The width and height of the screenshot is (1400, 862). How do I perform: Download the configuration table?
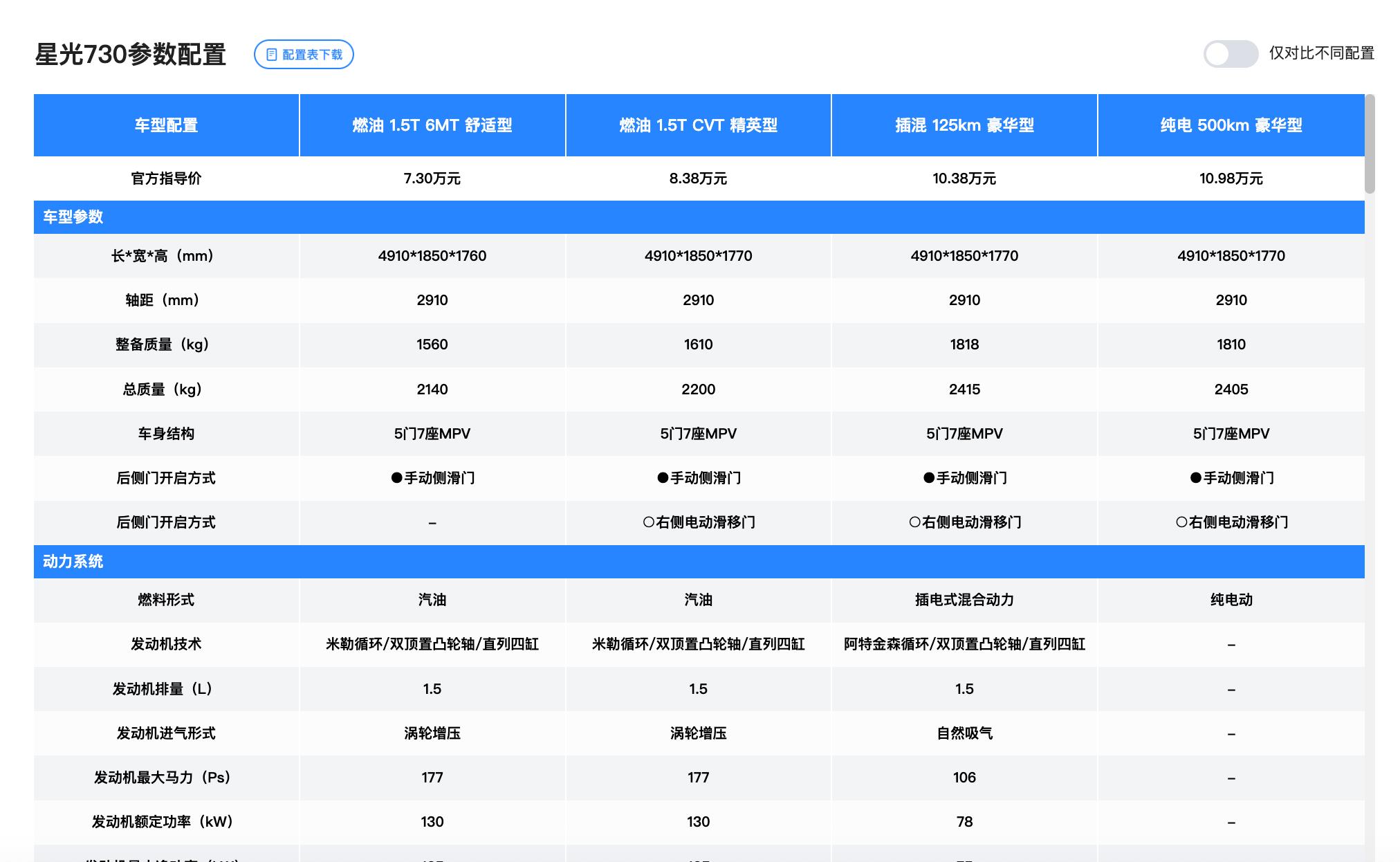tap(311, 55)
